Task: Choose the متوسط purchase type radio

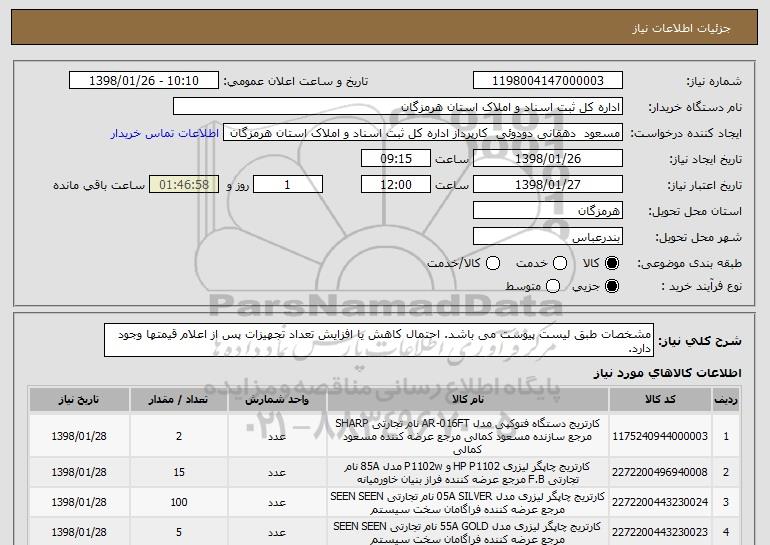Action: click(x=553, y=286)
